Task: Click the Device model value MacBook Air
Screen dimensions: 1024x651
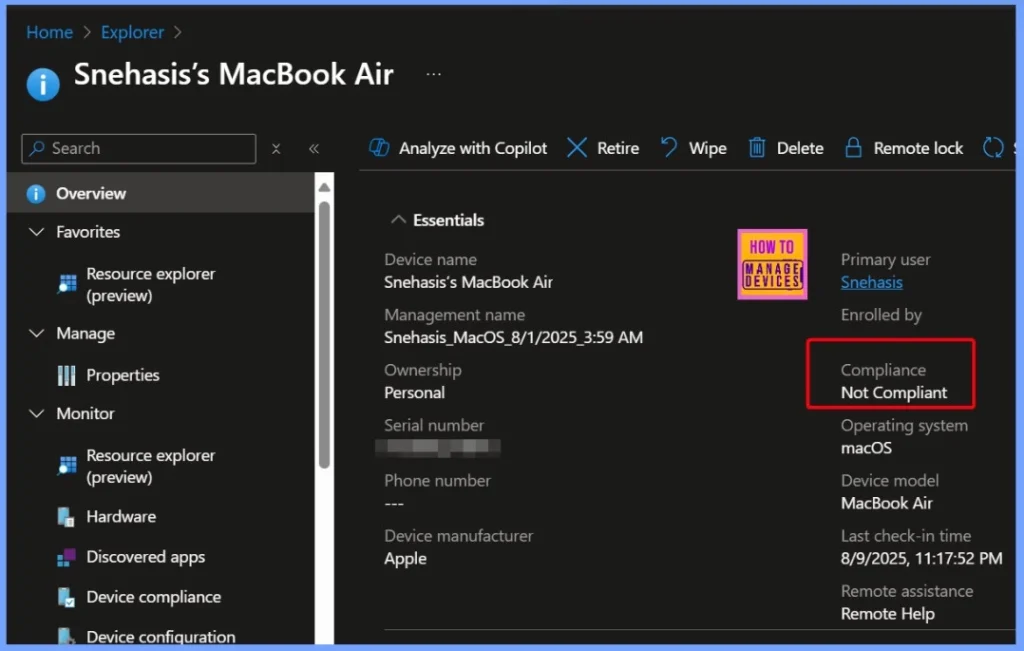Action: tap(886, 503)
